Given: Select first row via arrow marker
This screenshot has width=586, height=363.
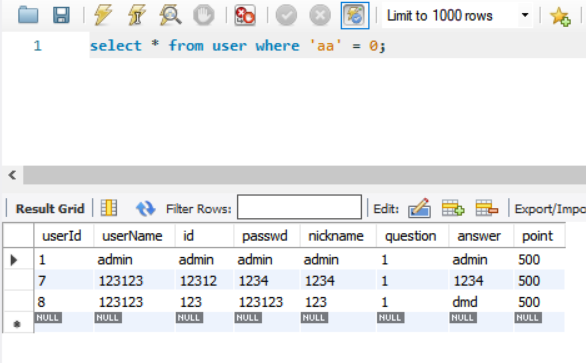Looking at the screenshot, I should (14, 259).
